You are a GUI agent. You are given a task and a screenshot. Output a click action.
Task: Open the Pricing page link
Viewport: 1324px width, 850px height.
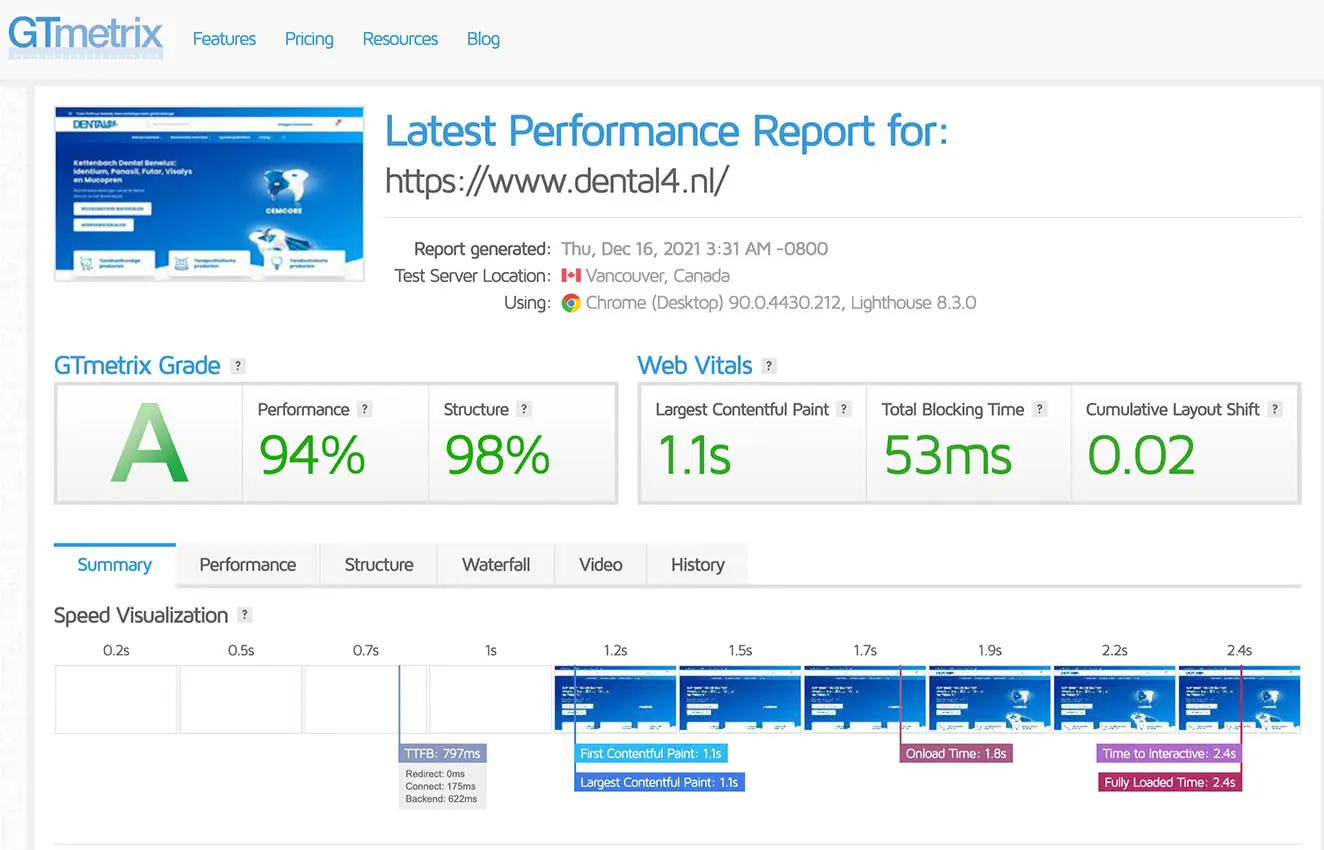pos(309,39)
